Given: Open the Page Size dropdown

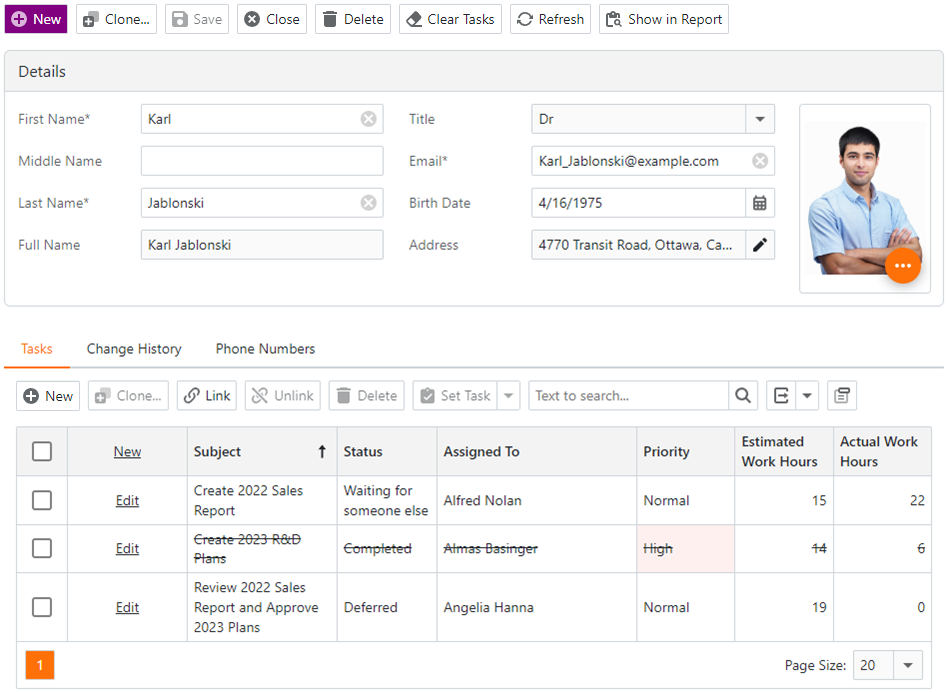Looking at the screenshot, I should [907, 665].
